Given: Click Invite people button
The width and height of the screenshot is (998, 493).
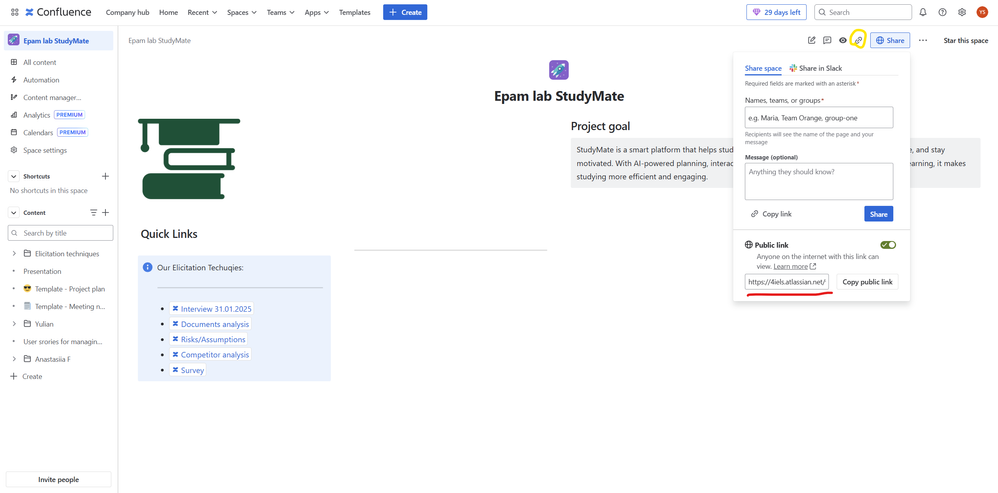Looking at the screenshot, I should click(59, 480).
